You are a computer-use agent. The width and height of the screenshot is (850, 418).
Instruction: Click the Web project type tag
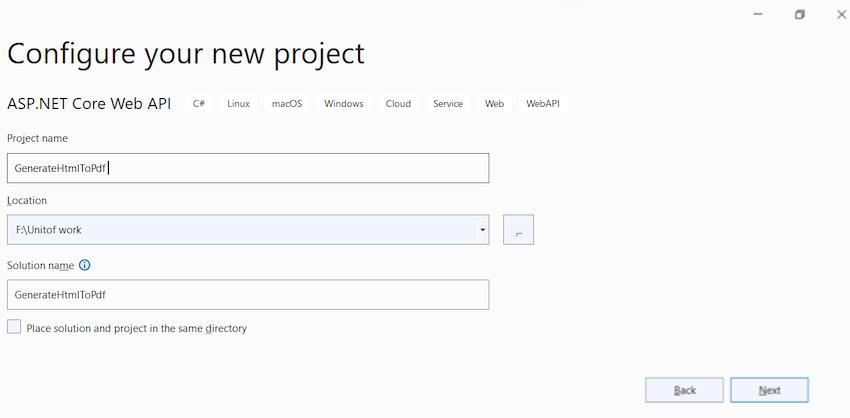coord(495,104)
